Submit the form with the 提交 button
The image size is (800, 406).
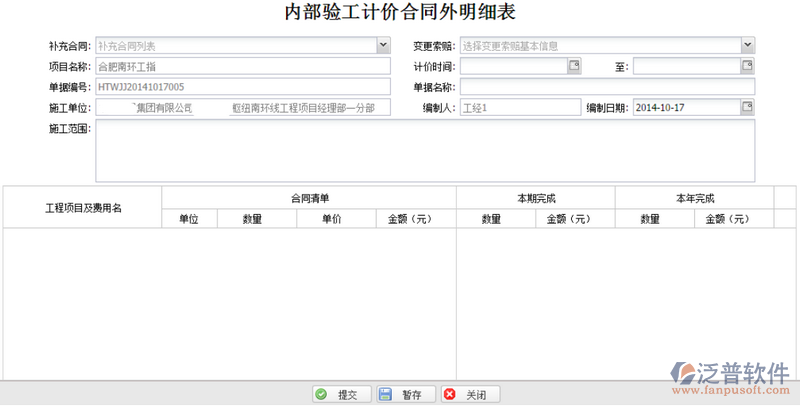[x=340, y=395]
